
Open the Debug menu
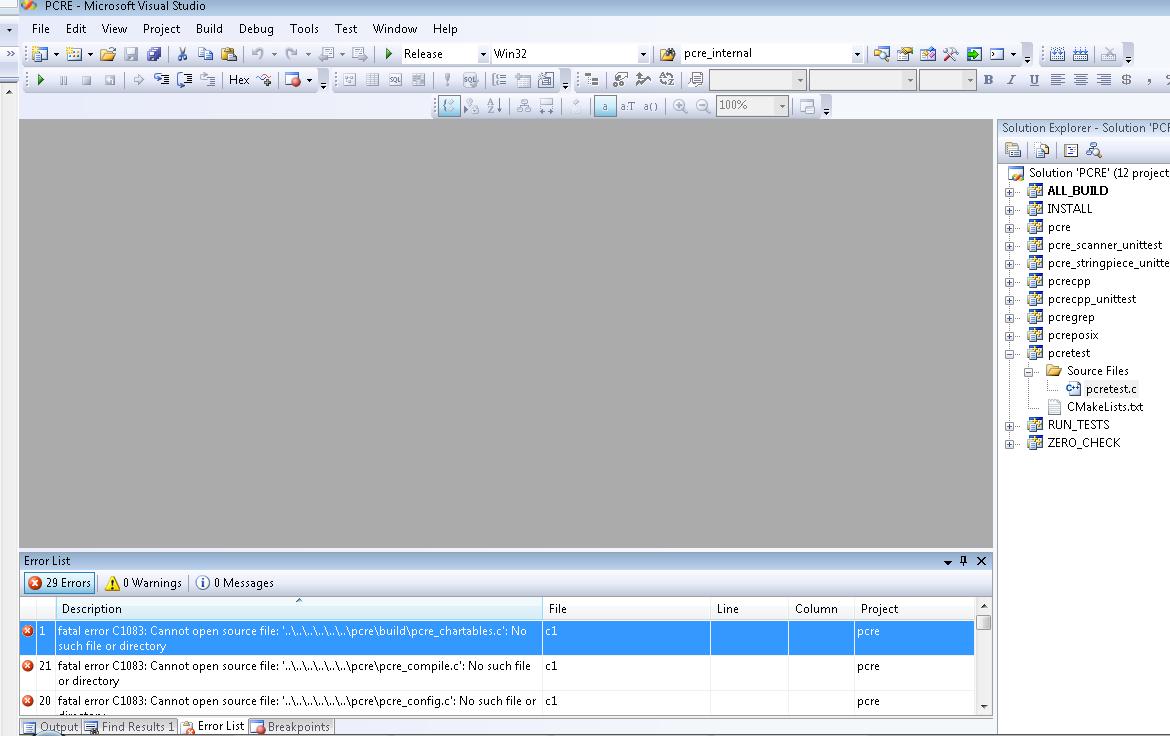(x=256, y=29)
